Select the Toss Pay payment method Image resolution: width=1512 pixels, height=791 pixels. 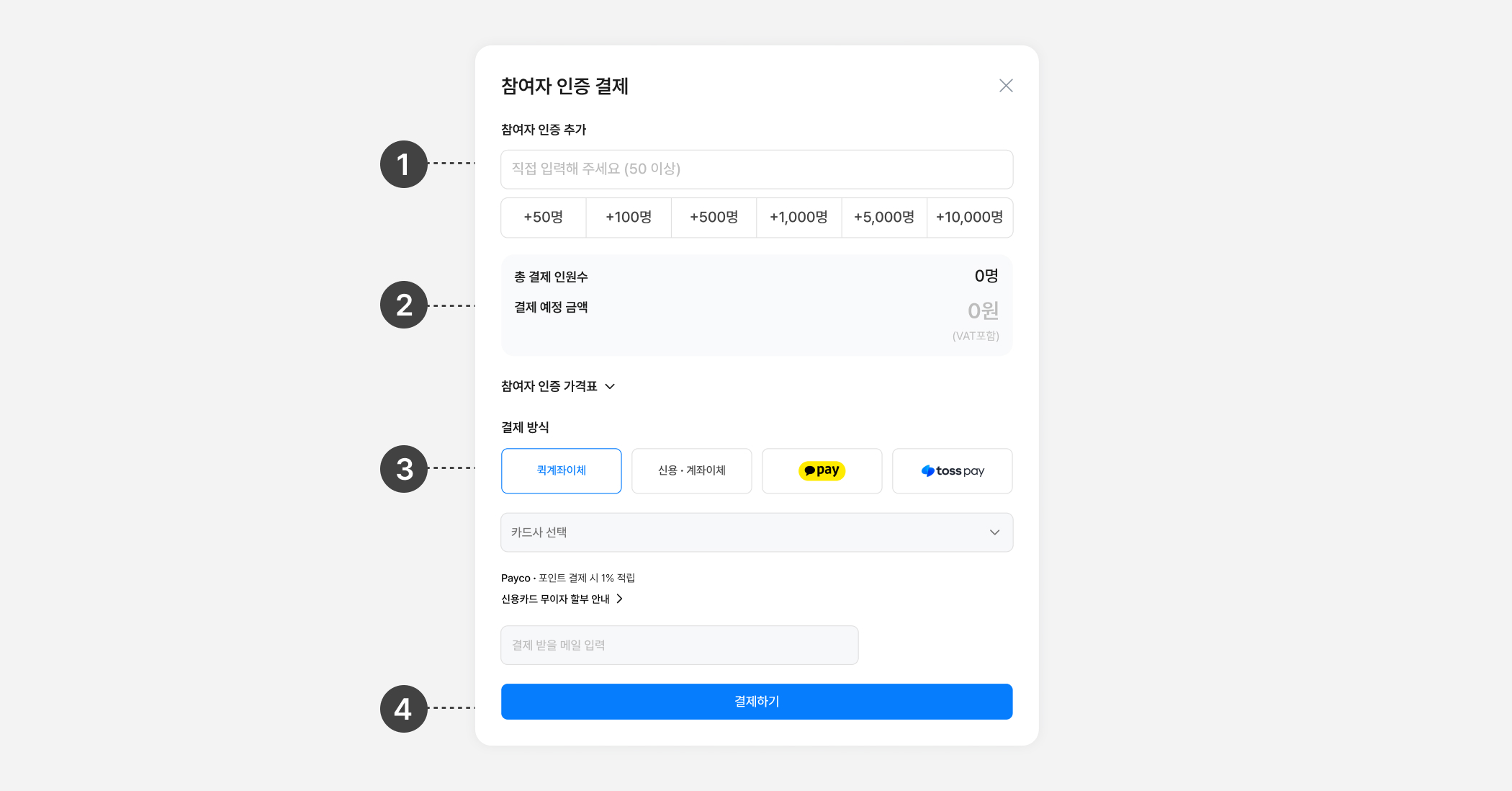coord(952,471)
